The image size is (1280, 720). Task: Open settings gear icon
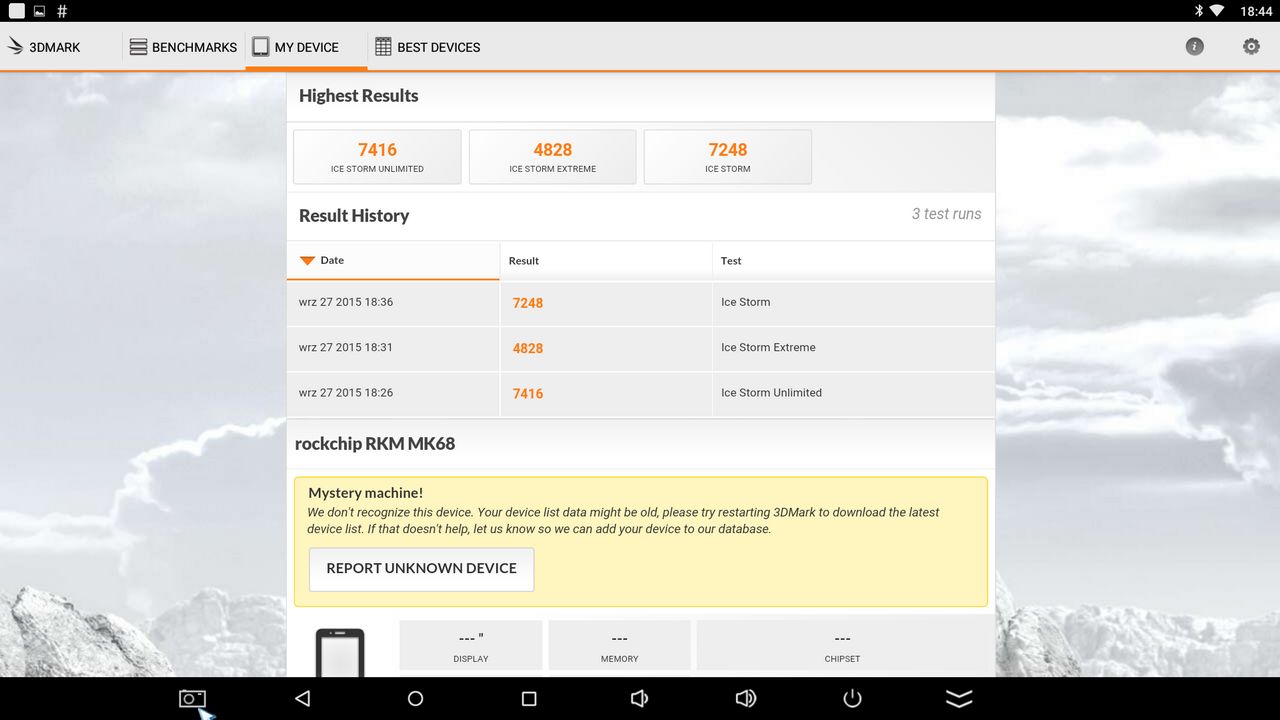1251,46
